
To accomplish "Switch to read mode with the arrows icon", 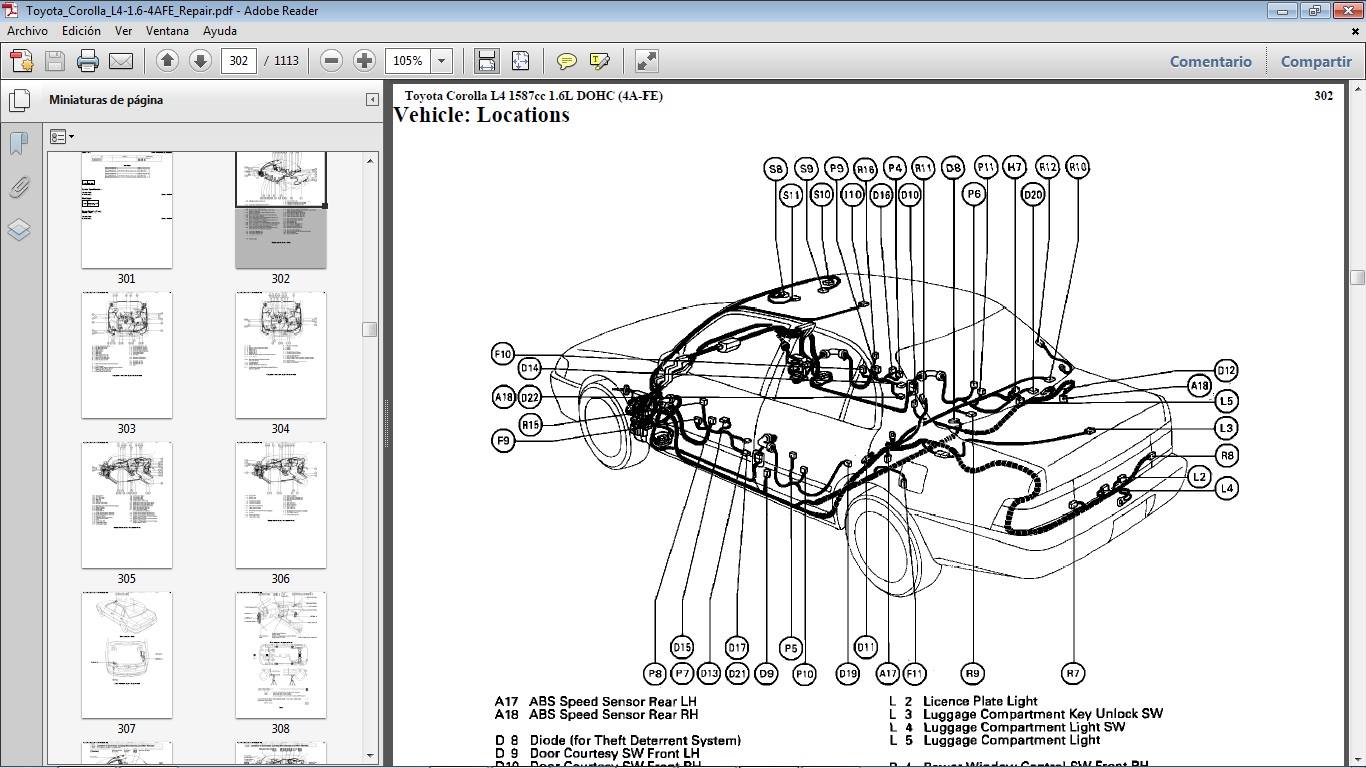I will (647, 61).
